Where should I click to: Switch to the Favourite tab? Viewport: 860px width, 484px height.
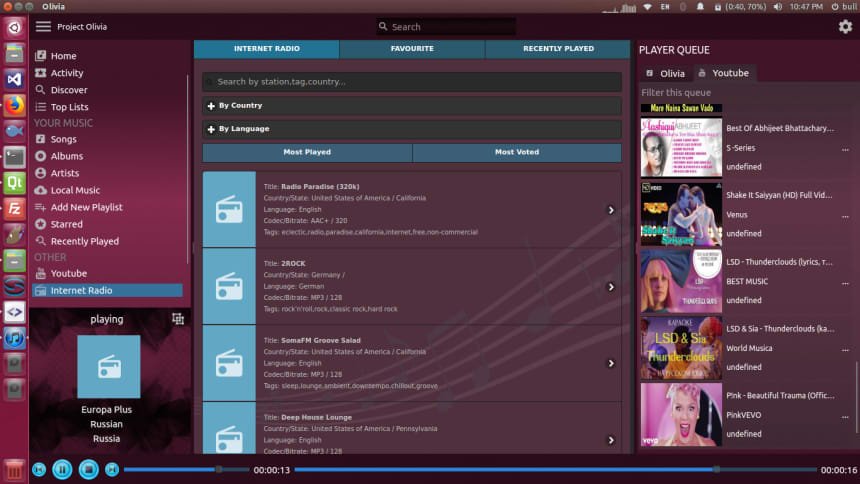point(412,49)
